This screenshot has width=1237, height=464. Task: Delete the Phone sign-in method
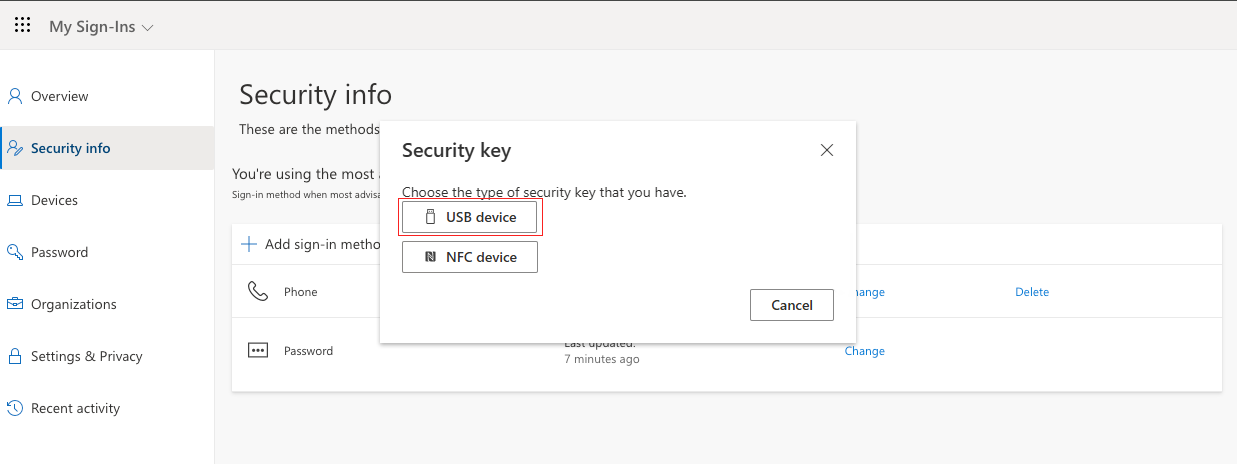(x=1032, y=292)
